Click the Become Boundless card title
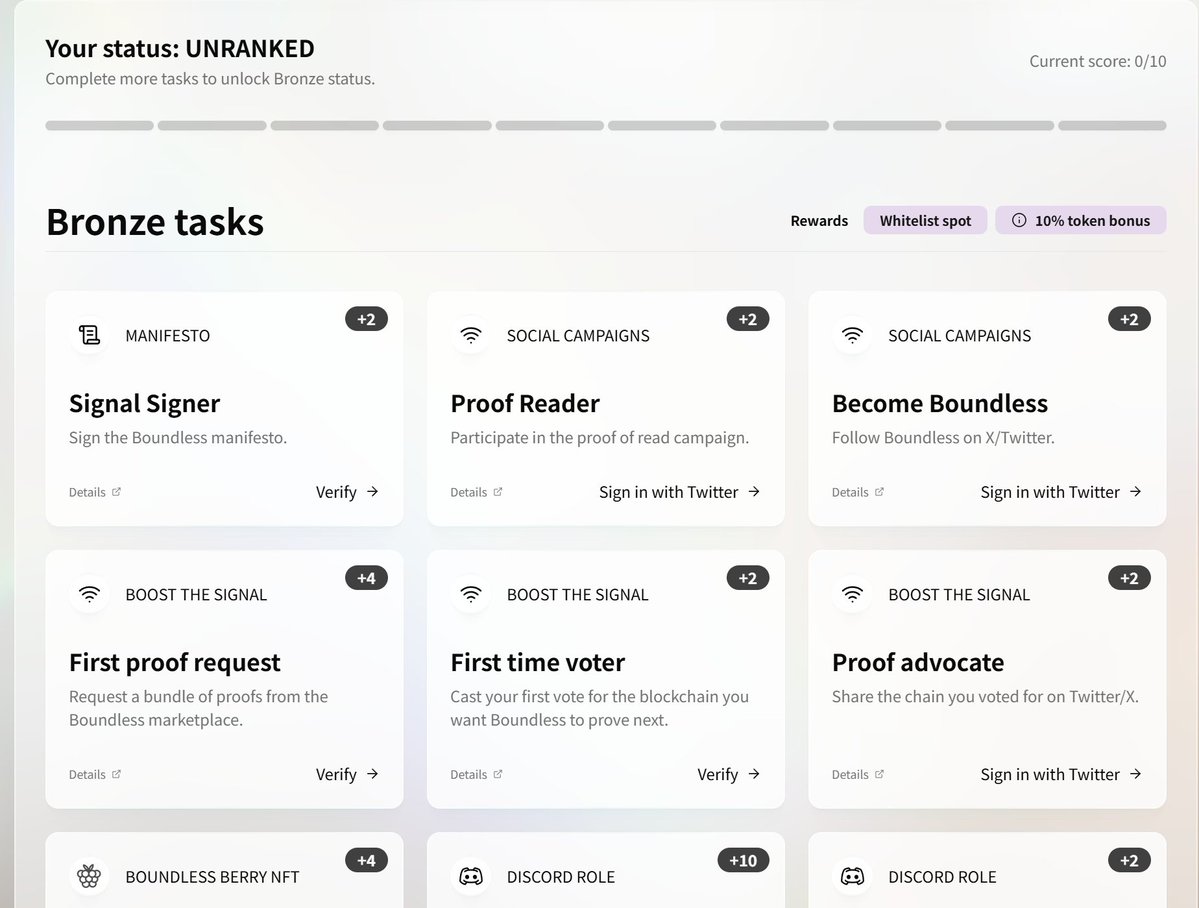Screen dimensions: 1199x908 940,403
